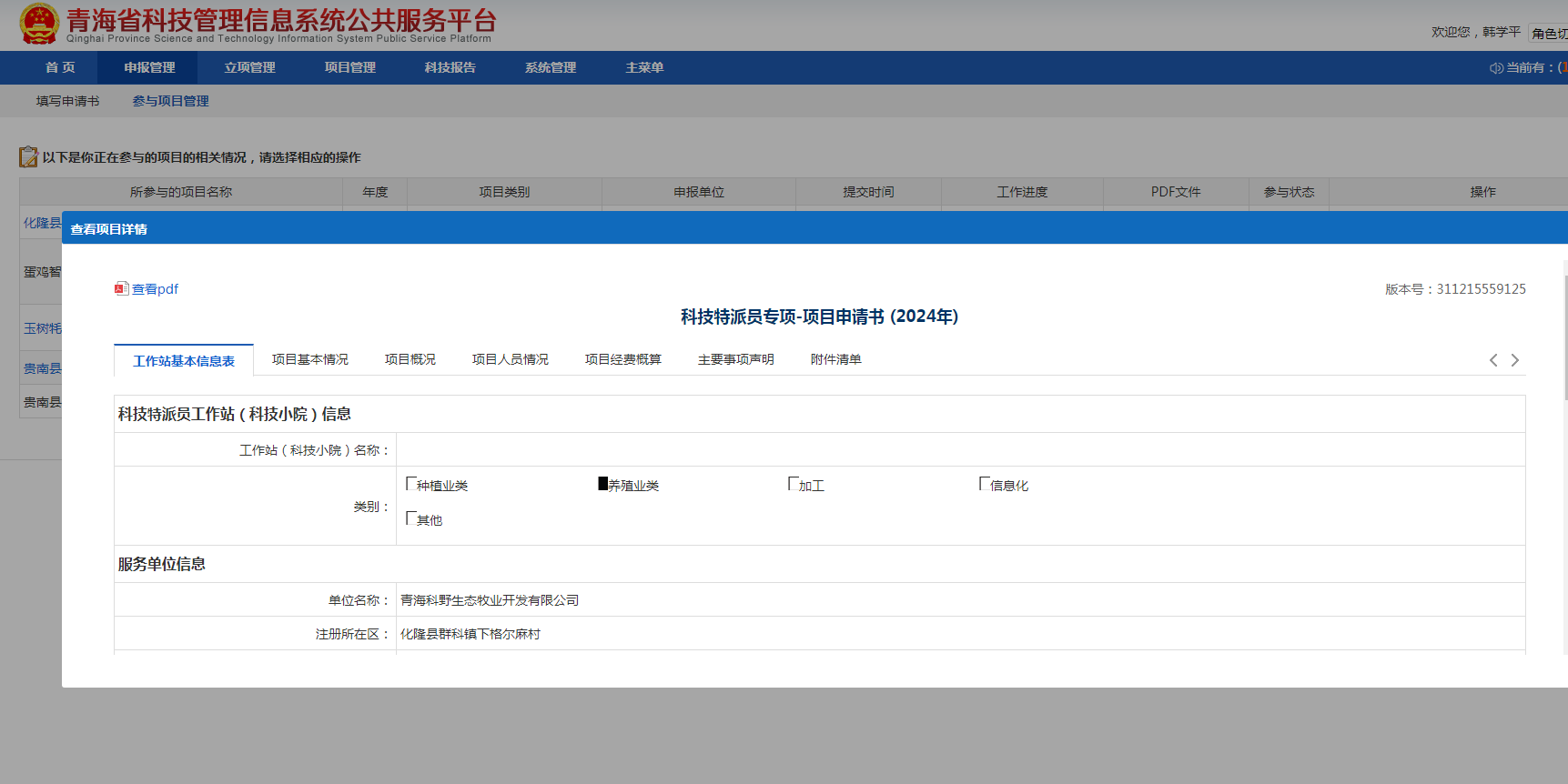Switch to the 附件清单 tab

click(836, 359)
